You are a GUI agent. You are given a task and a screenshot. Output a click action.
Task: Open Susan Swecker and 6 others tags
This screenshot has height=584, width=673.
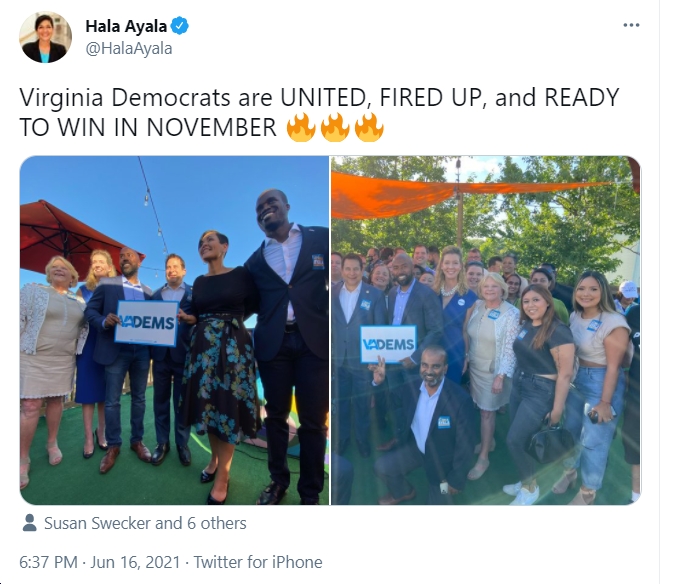click(145, 523)
